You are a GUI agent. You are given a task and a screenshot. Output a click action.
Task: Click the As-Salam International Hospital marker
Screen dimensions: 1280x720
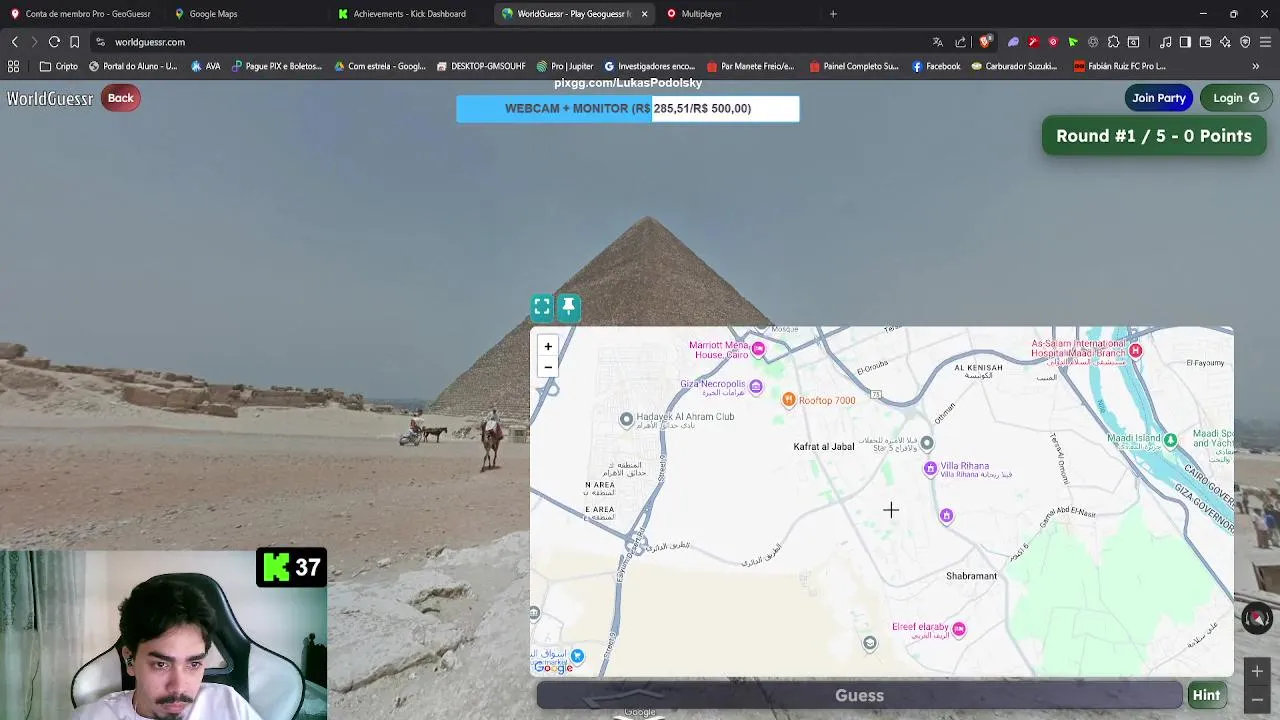1135,351
